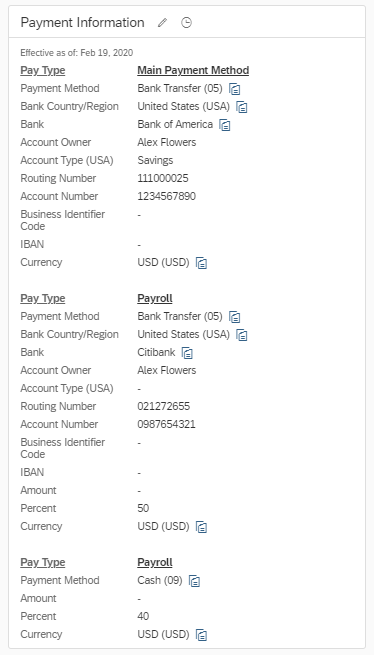Select the second Payroll heading above Cash
375x656 pixels.
(x=155, y=562)
